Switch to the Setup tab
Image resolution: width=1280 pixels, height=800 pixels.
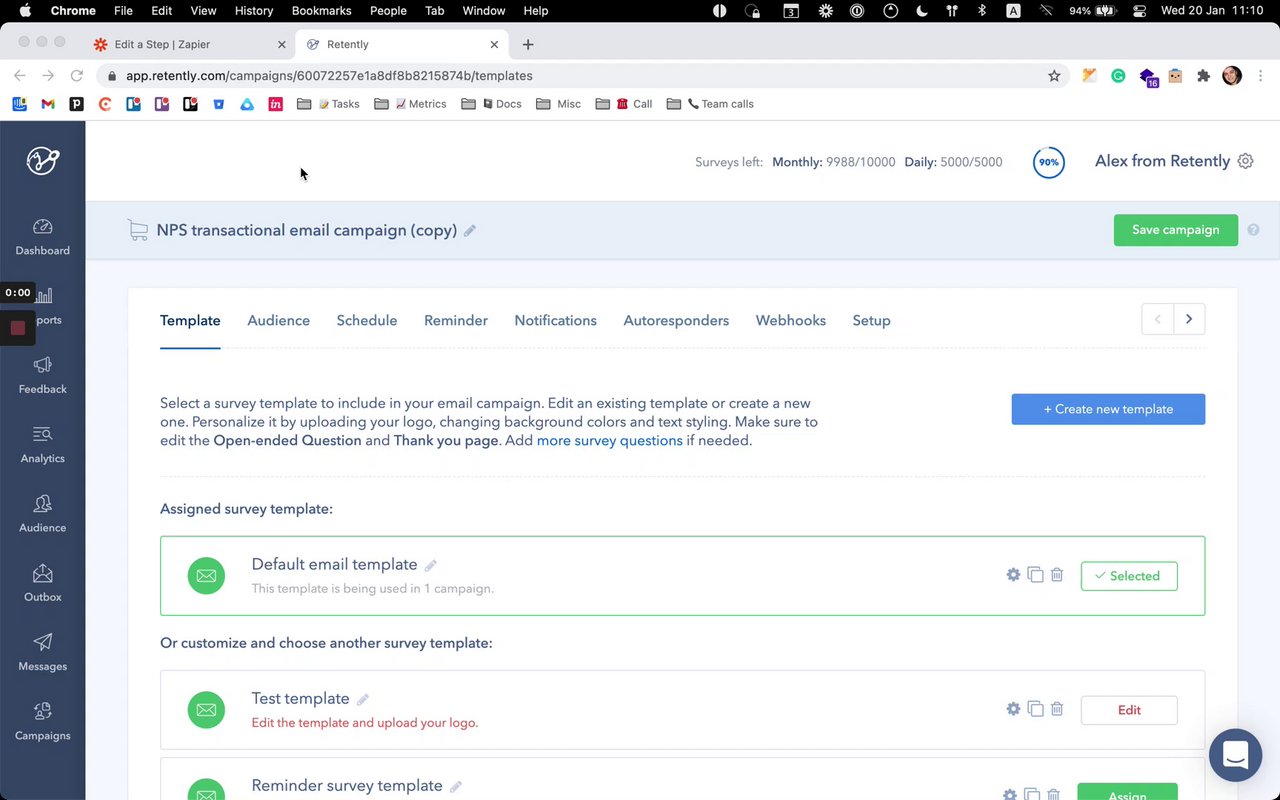click(871, 321)
